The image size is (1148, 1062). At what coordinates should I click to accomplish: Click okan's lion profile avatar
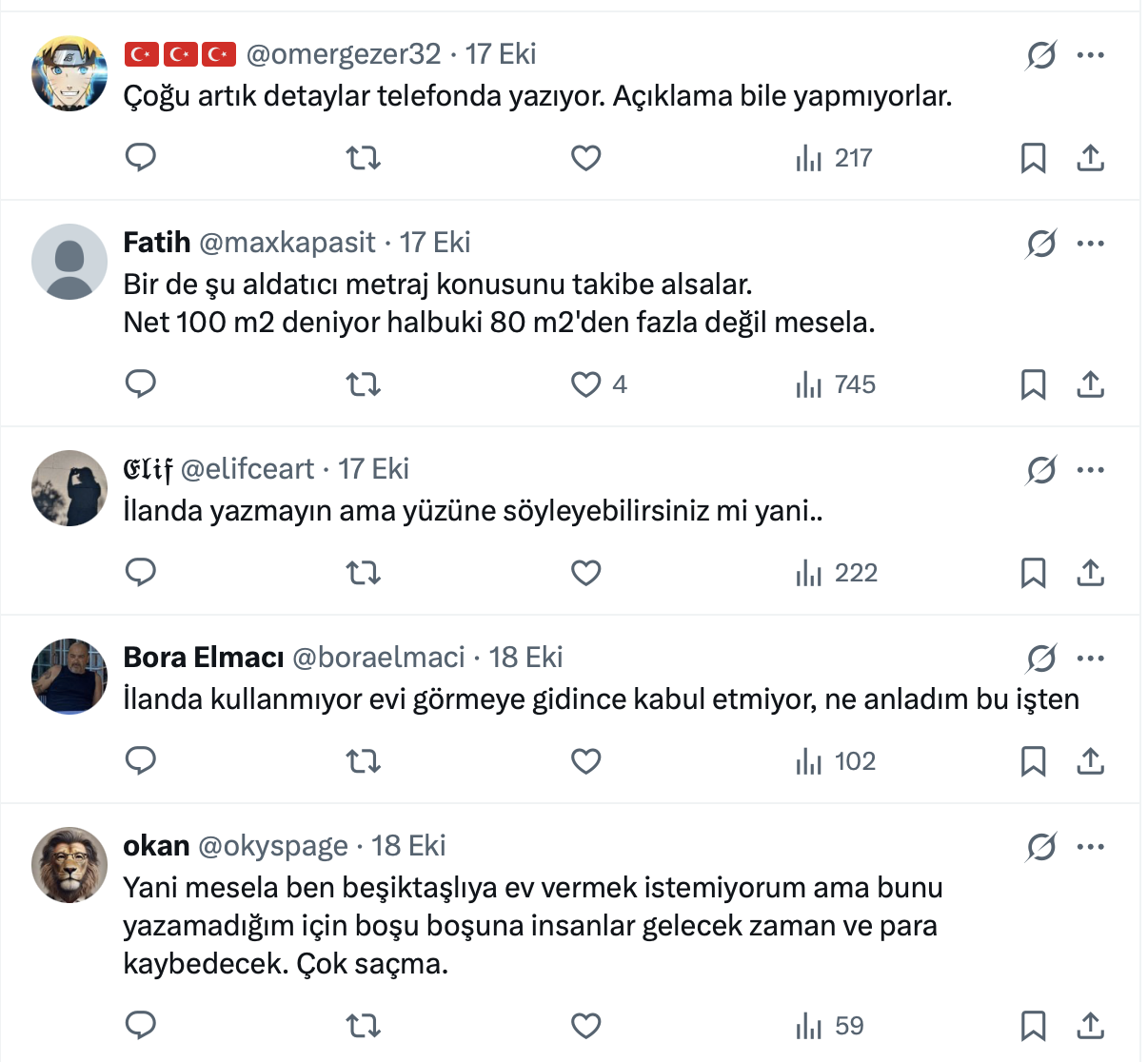point(69,865)
